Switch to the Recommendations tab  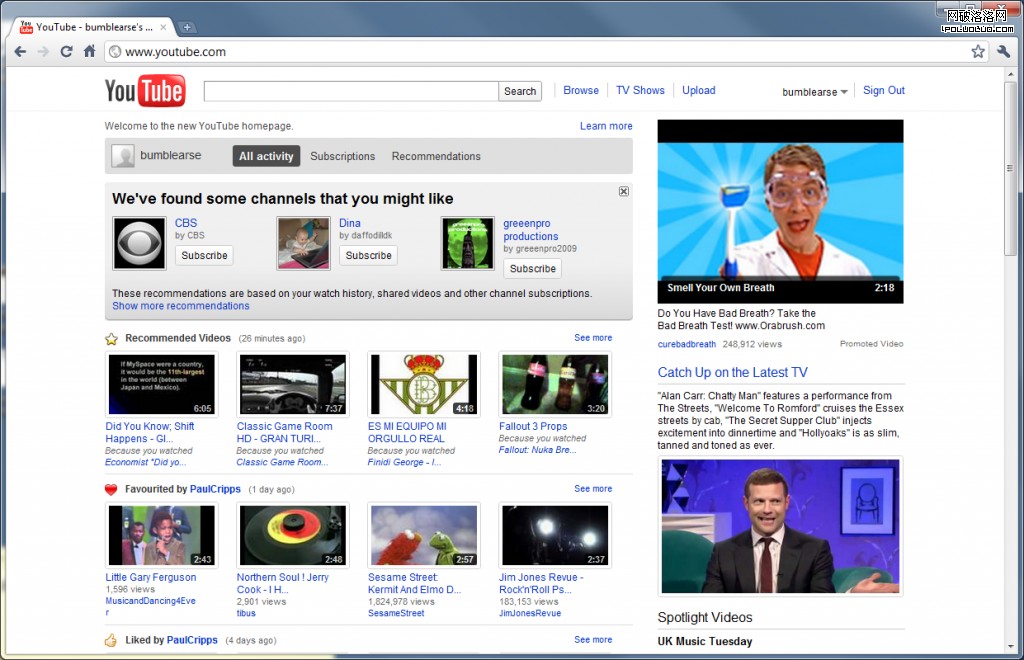coord(436,156)
